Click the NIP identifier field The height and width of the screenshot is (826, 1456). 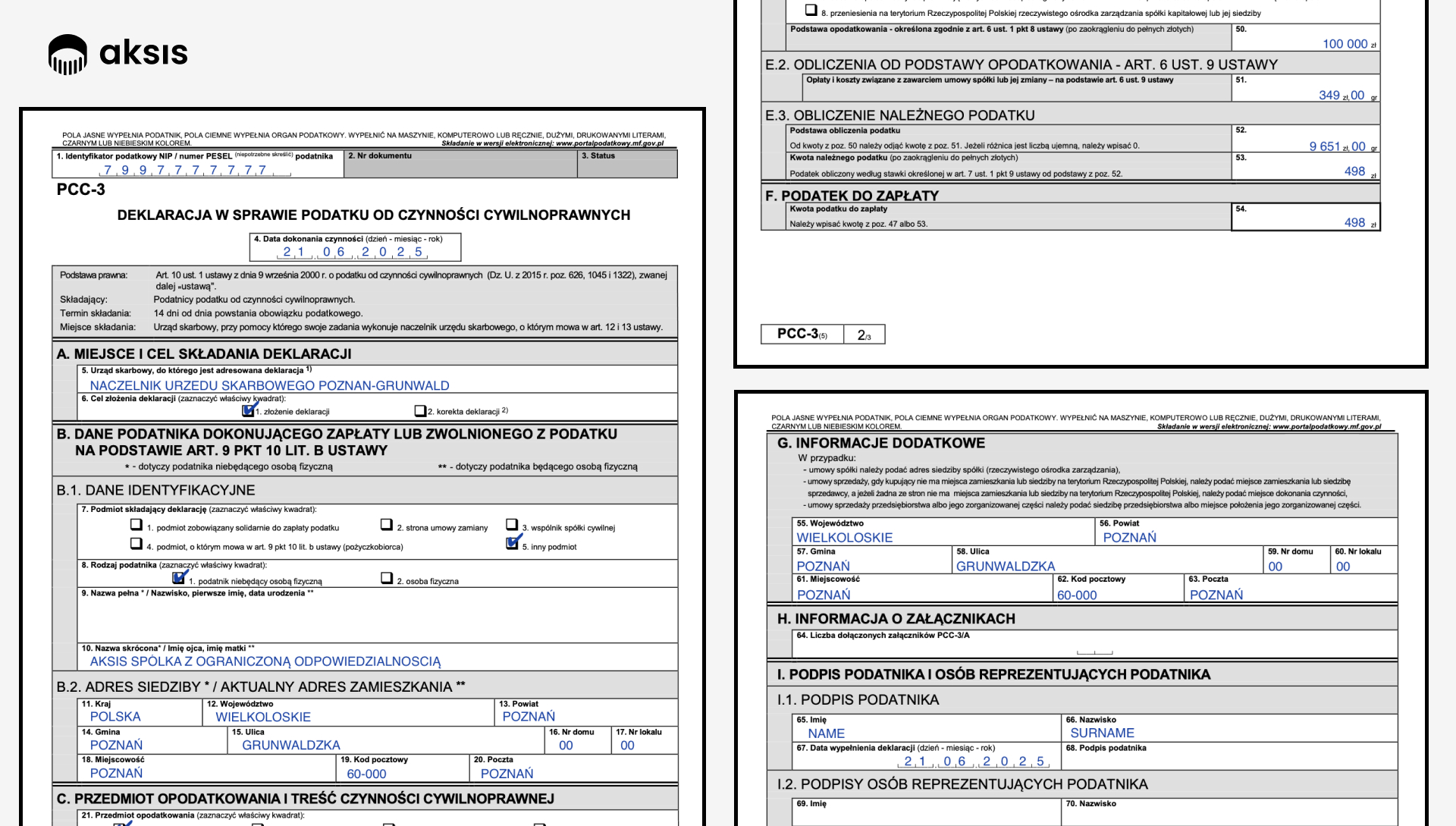[197, 171]
